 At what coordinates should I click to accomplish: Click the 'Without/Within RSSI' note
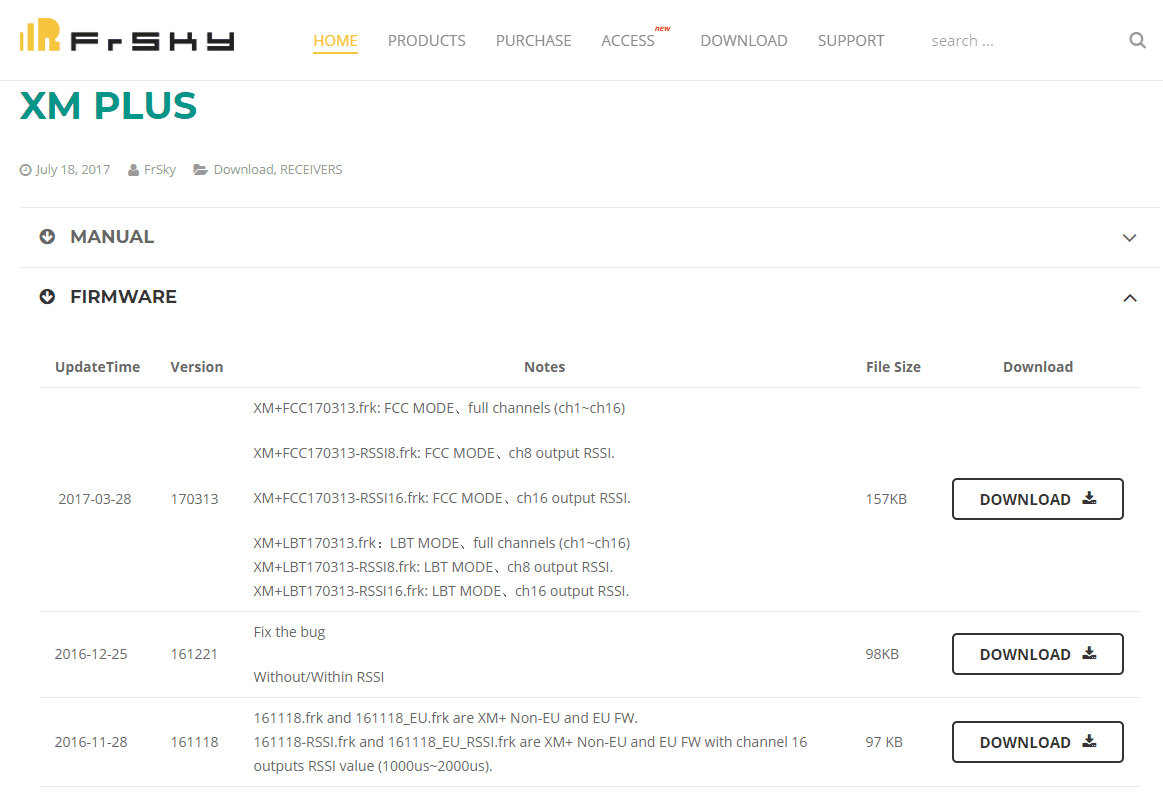click(319, 677)
